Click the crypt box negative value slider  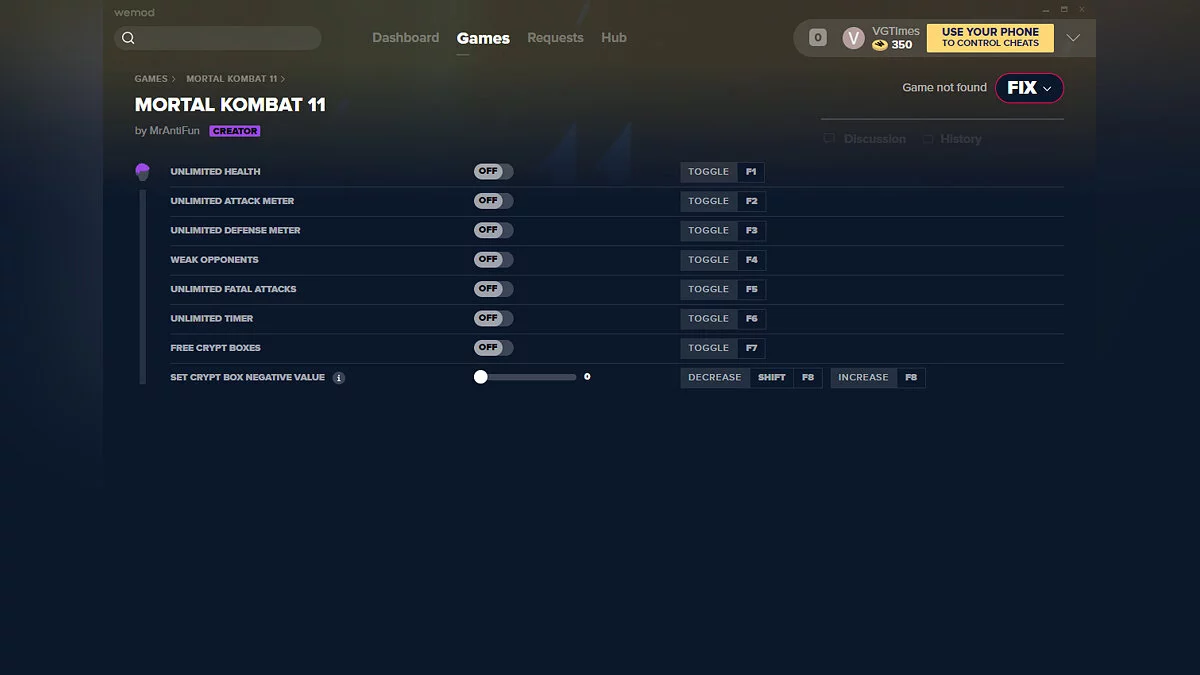point(526,378)
